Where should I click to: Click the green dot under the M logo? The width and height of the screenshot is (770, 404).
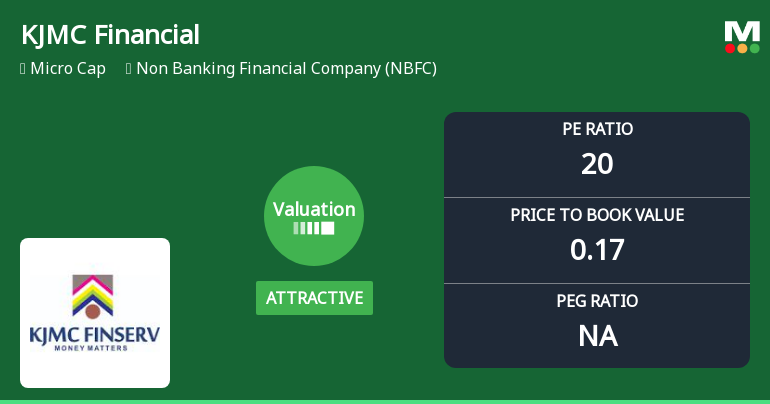click(x=754, y=48)
